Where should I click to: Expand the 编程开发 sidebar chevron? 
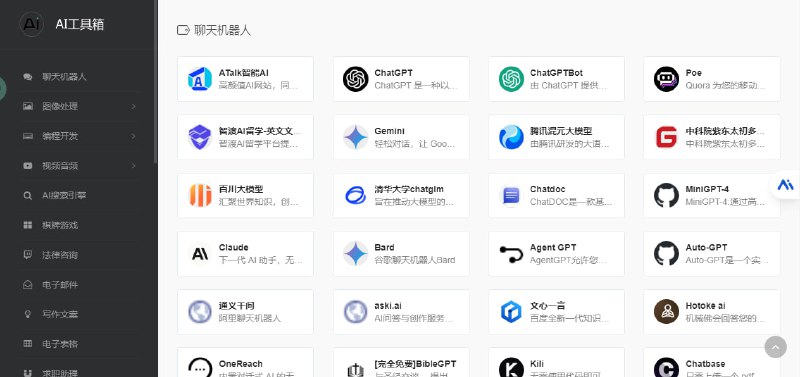click(134, 136)
